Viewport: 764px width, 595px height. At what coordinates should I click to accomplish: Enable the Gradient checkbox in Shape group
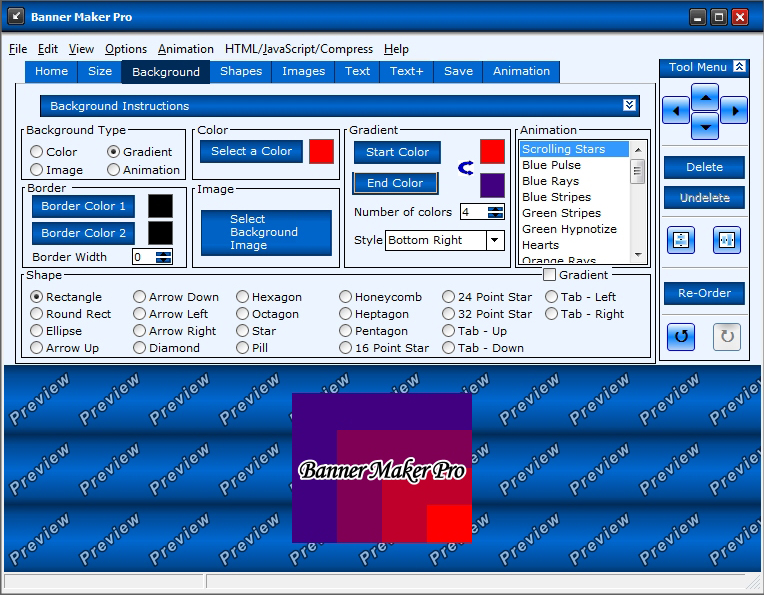click(549, 275)
